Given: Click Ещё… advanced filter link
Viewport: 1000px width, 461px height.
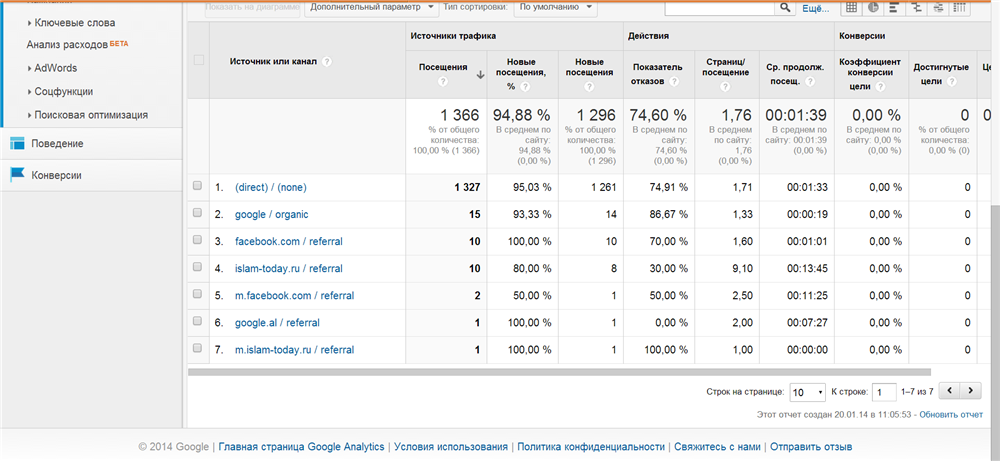Looking at the screenshot, I should tap(815, 8).
